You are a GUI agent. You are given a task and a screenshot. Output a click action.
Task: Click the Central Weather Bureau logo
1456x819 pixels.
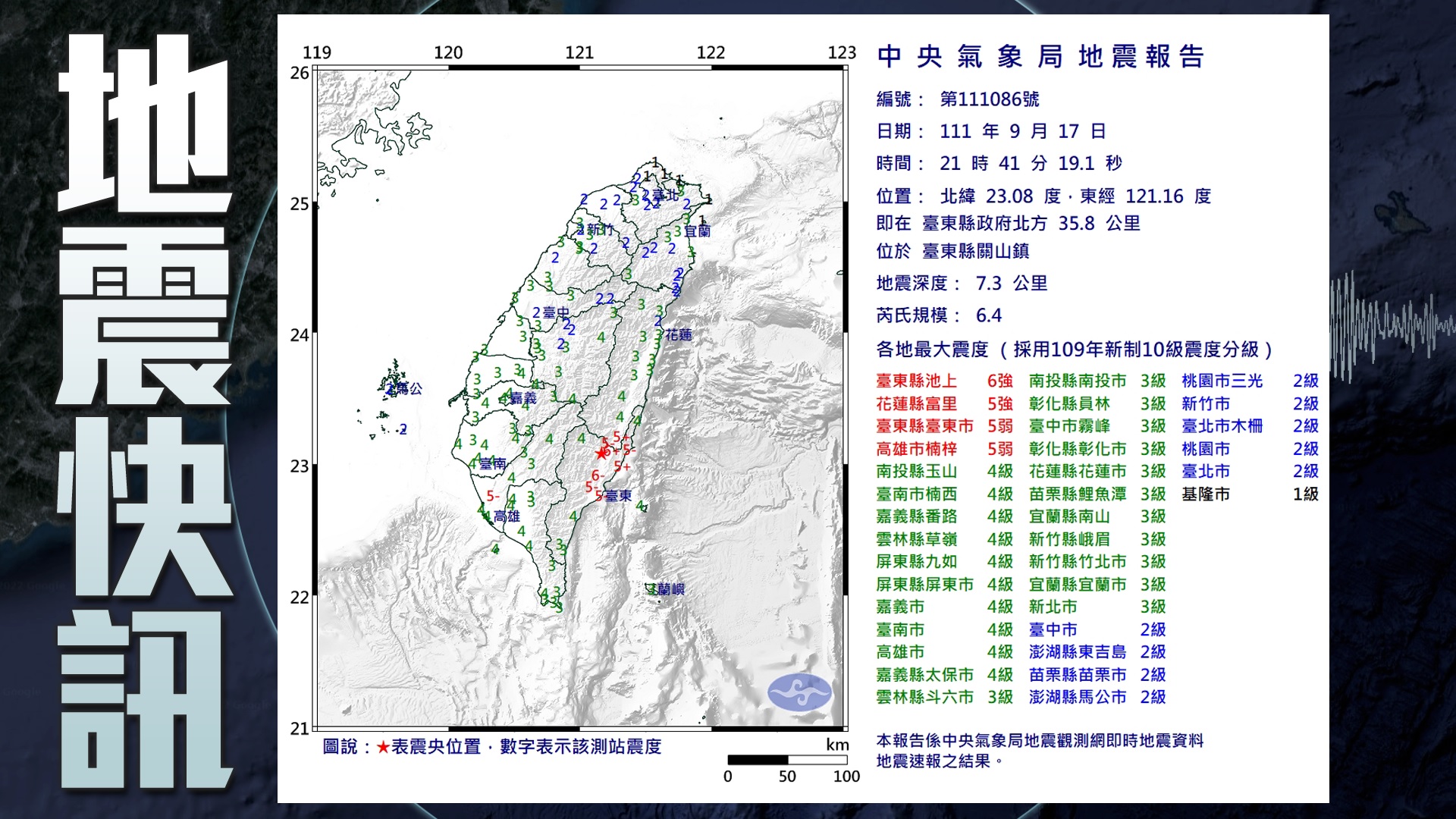click(x=799, y=692)
